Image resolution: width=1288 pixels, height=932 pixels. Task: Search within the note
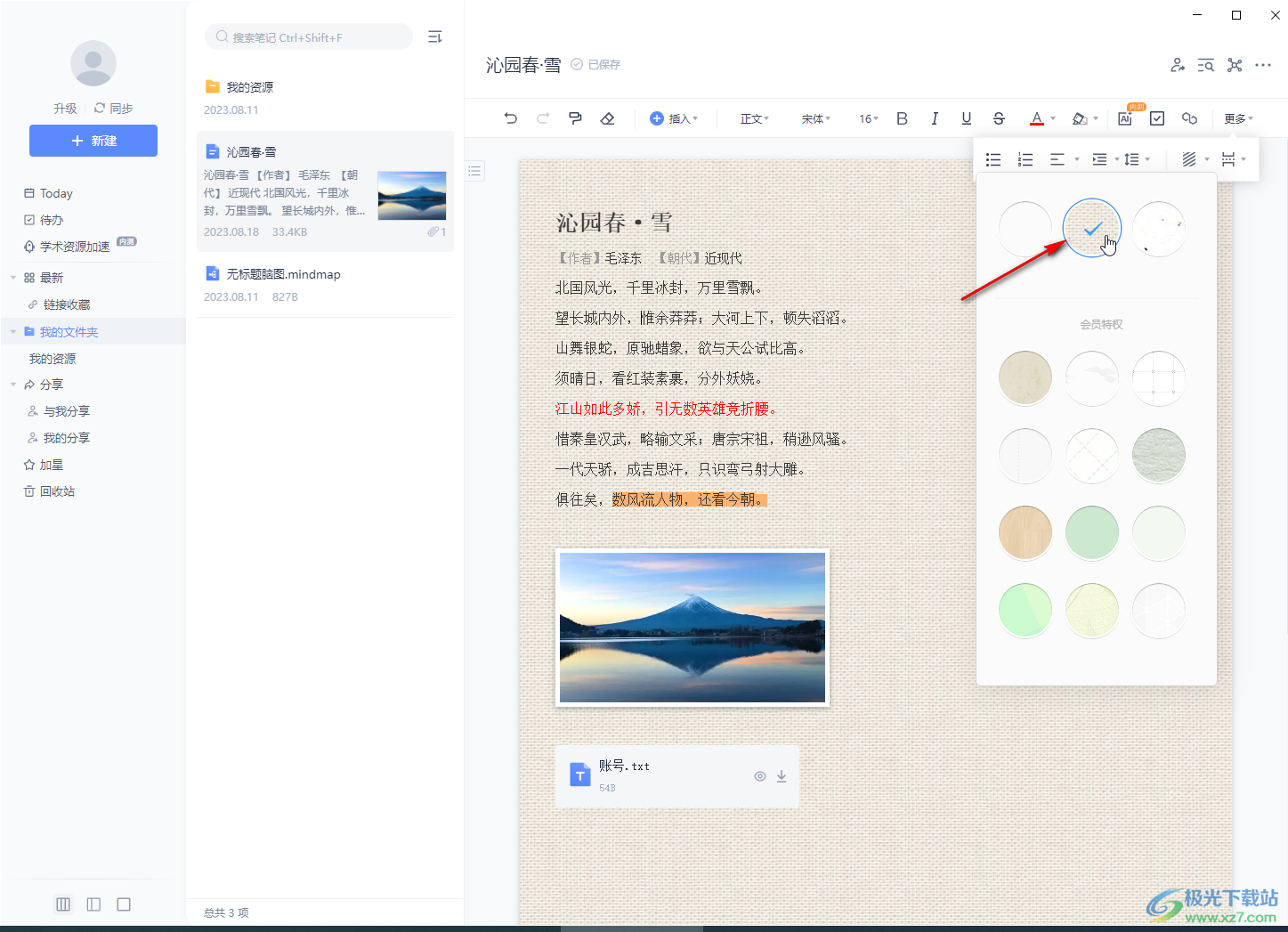1206,65
